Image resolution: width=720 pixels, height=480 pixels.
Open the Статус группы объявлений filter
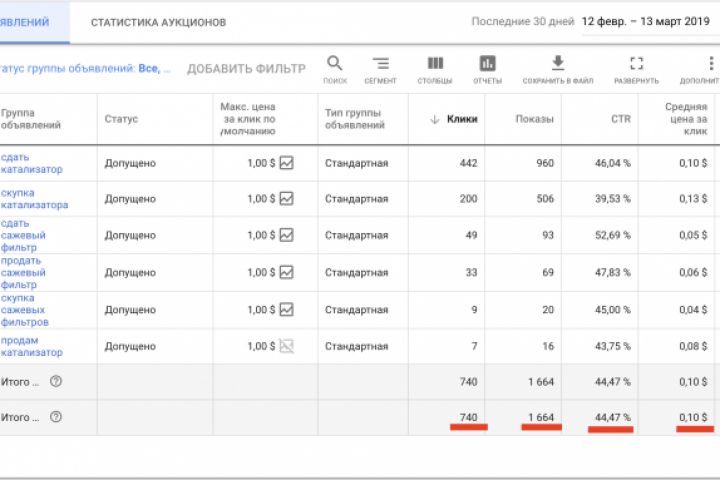pyautogui.click(x=85, y=69)
